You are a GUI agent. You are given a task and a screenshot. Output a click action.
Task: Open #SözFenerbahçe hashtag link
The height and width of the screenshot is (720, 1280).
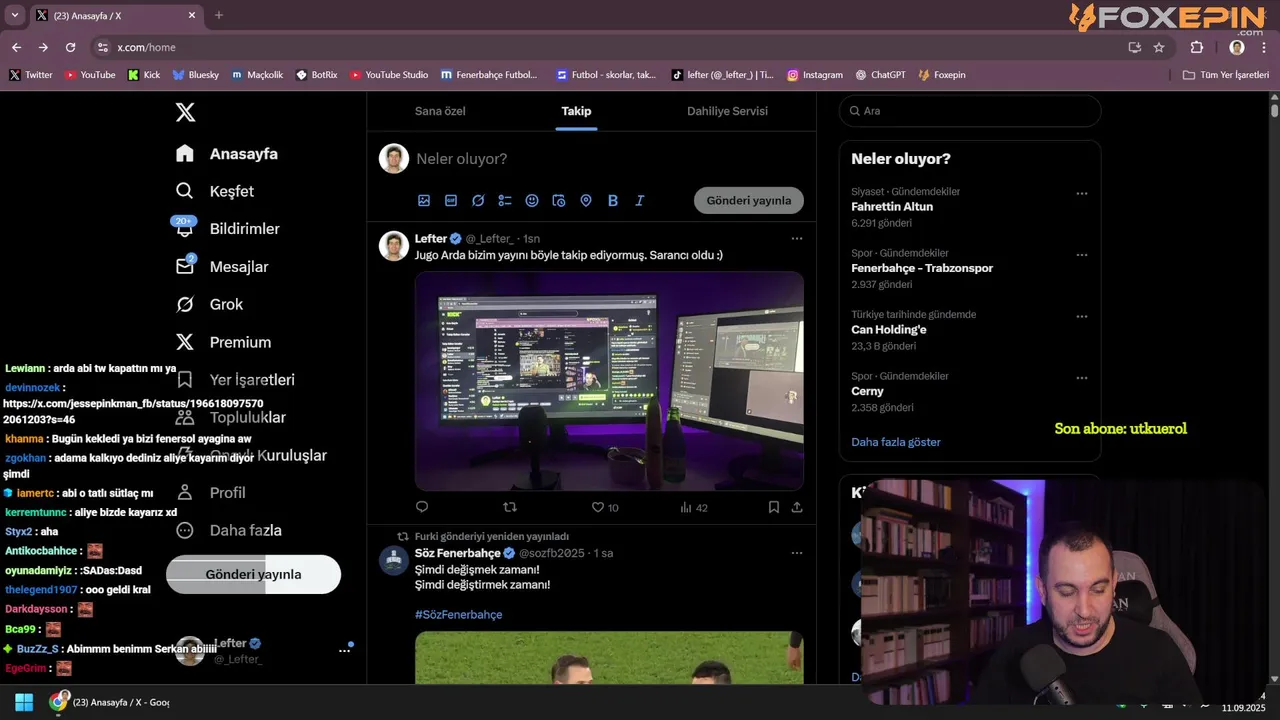point(459,614)
